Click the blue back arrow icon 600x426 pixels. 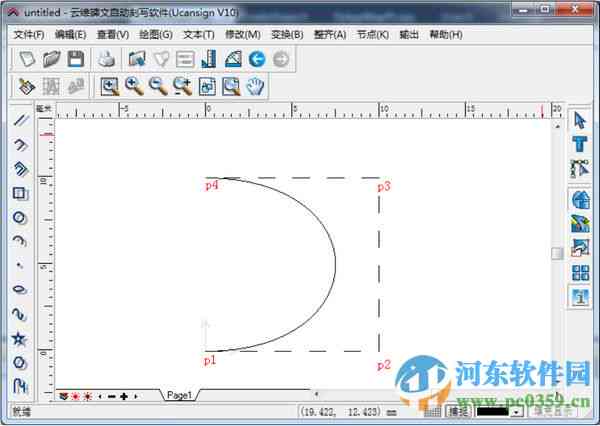(x=257, y=59)
